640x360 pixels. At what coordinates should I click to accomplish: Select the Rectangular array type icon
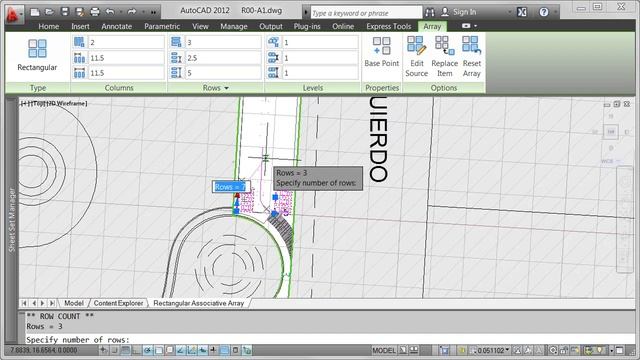pos(37,48)
